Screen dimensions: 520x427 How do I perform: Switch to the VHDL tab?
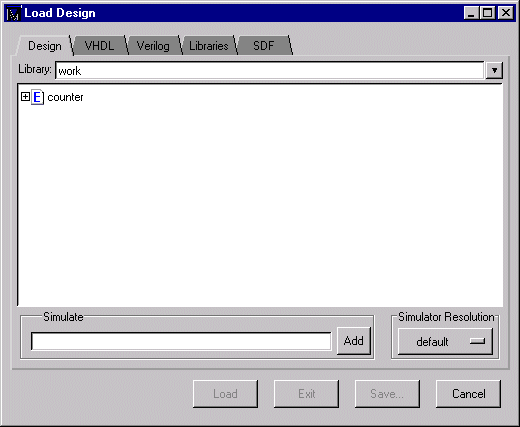coord(100,46)
